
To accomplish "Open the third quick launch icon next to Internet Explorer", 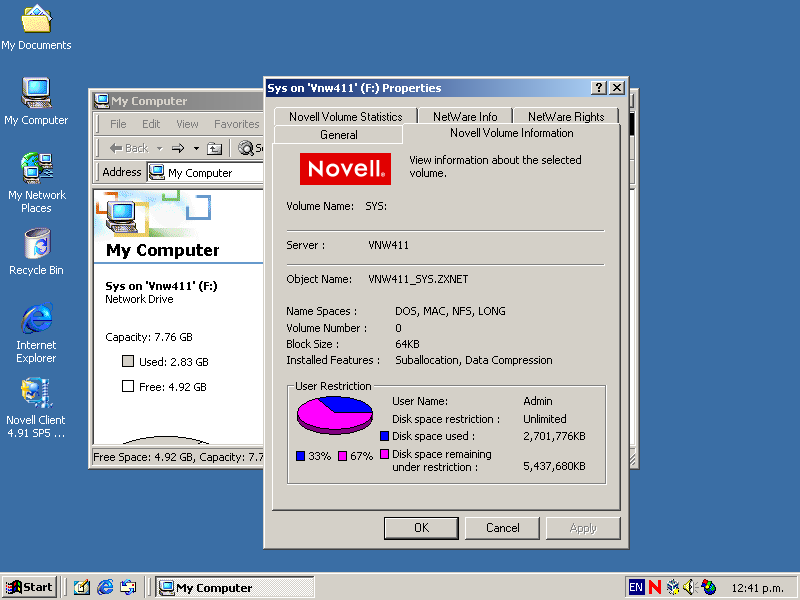I will (x=128, y=587).
